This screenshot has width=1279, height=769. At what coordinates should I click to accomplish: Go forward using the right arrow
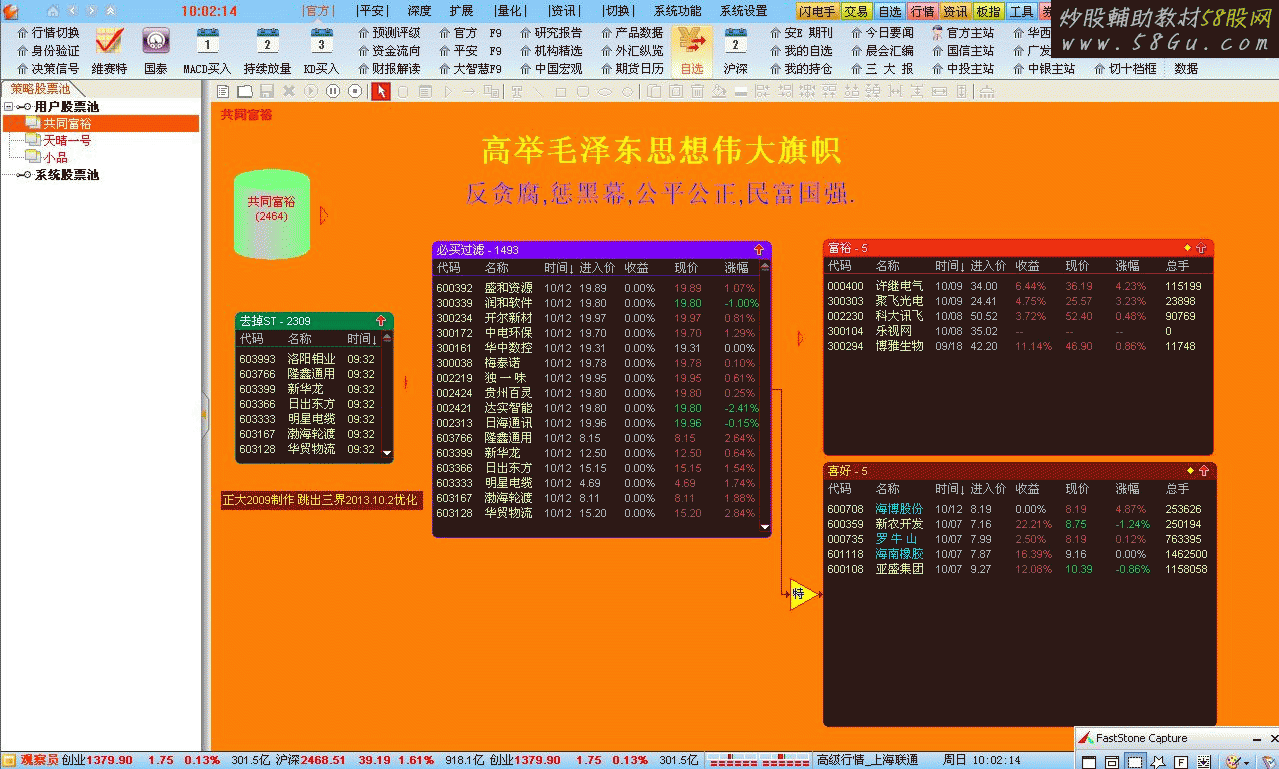pos(90,10)
